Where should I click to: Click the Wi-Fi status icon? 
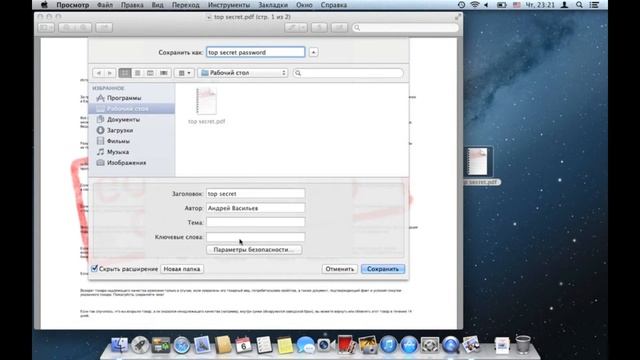[x=474, y=5]
